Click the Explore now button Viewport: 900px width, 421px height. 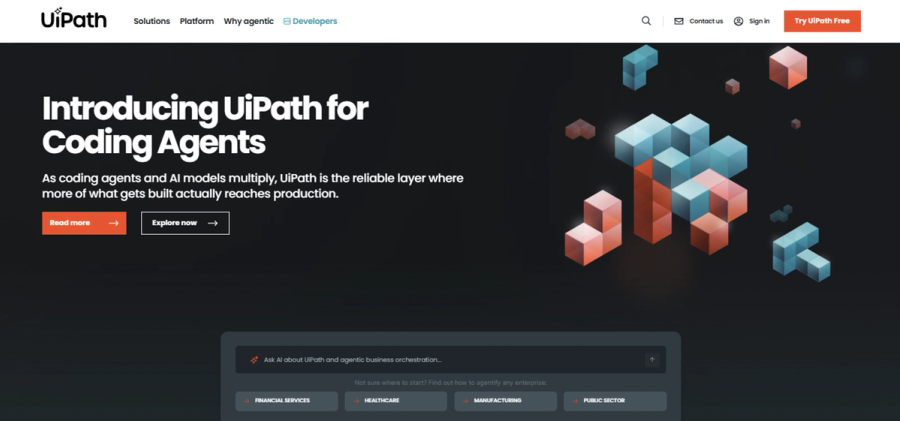click(185, 223)
